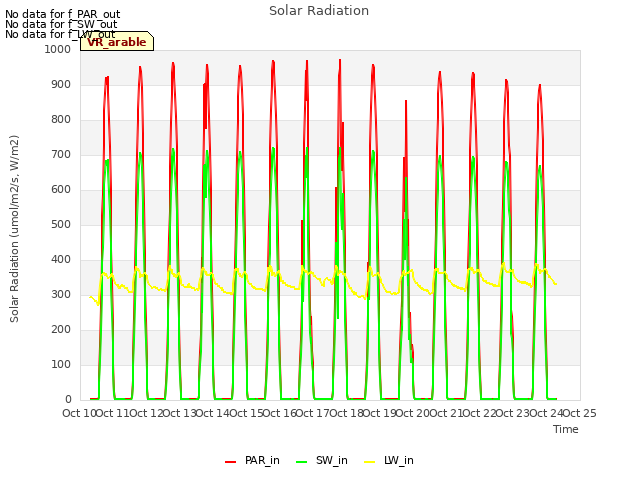Click the 700 y-axis tick label
The height and width of the screenshot is (480, 640).
(x=61, y=155)
